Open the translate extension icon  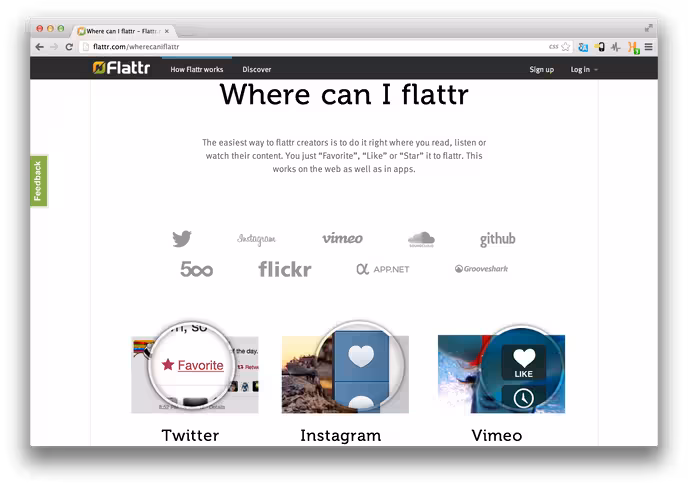coord(583,47)
